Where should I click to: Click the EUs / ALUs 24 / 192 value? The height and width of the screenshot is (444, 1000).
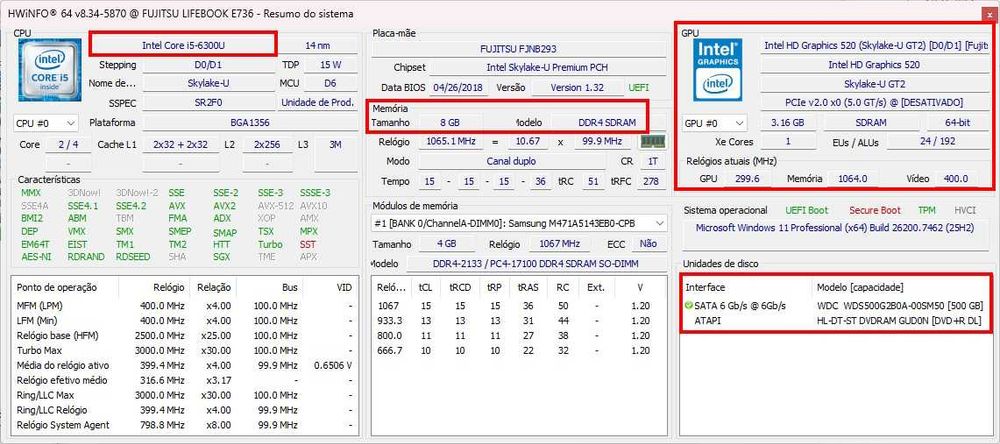pyautogui.click(x=938, y=142)
